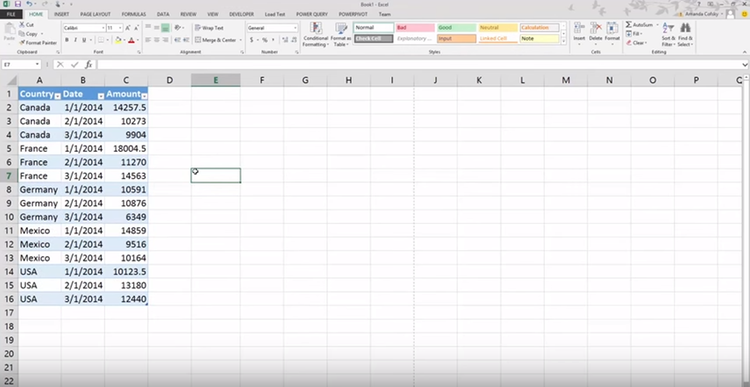Screen dimensions: 750x387
Task: Select the row 7 header
Action: coord(9,176)
